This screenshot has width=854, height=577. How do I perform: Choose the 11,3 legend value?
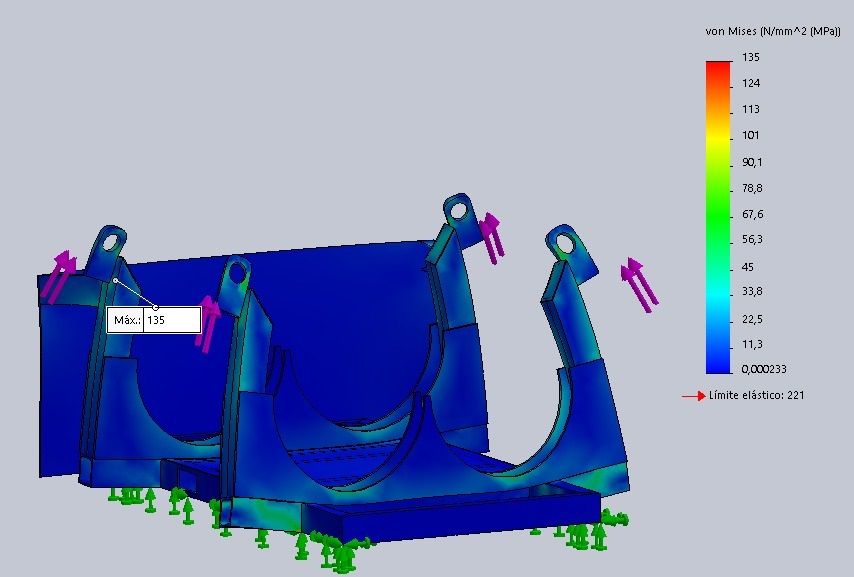click(752, 344)
